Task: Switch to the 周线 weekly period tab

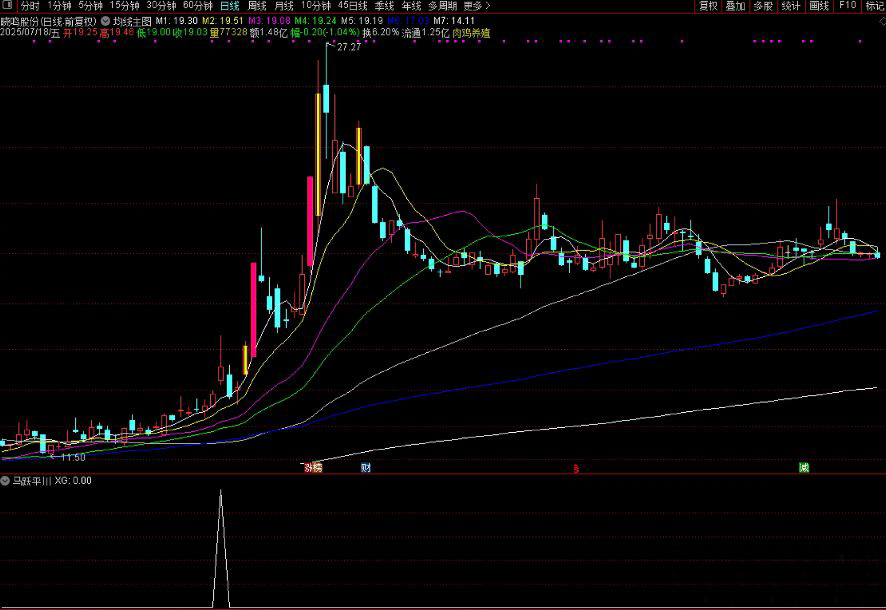Action: click(x=257, y=6)
